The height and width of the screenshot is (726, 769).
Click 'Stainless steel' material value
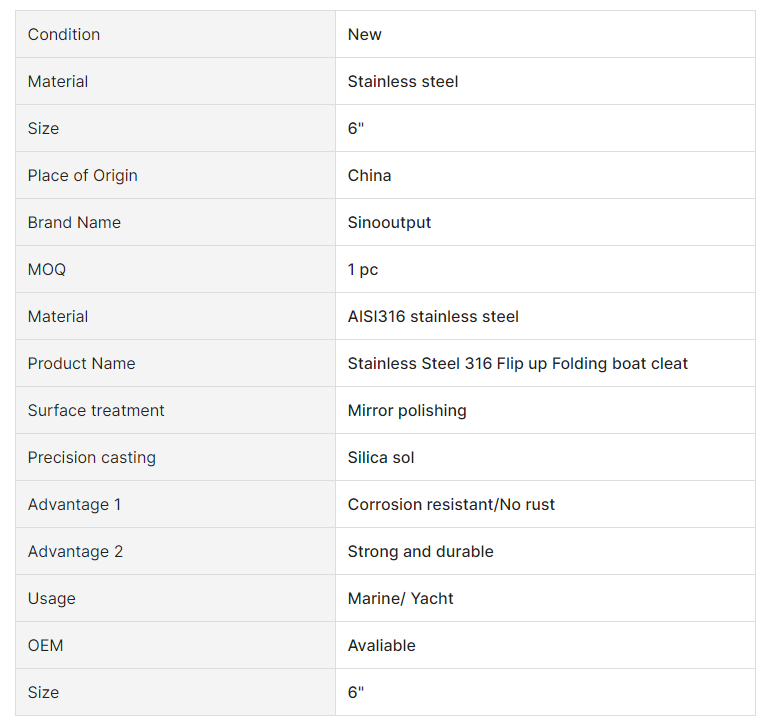403,81
